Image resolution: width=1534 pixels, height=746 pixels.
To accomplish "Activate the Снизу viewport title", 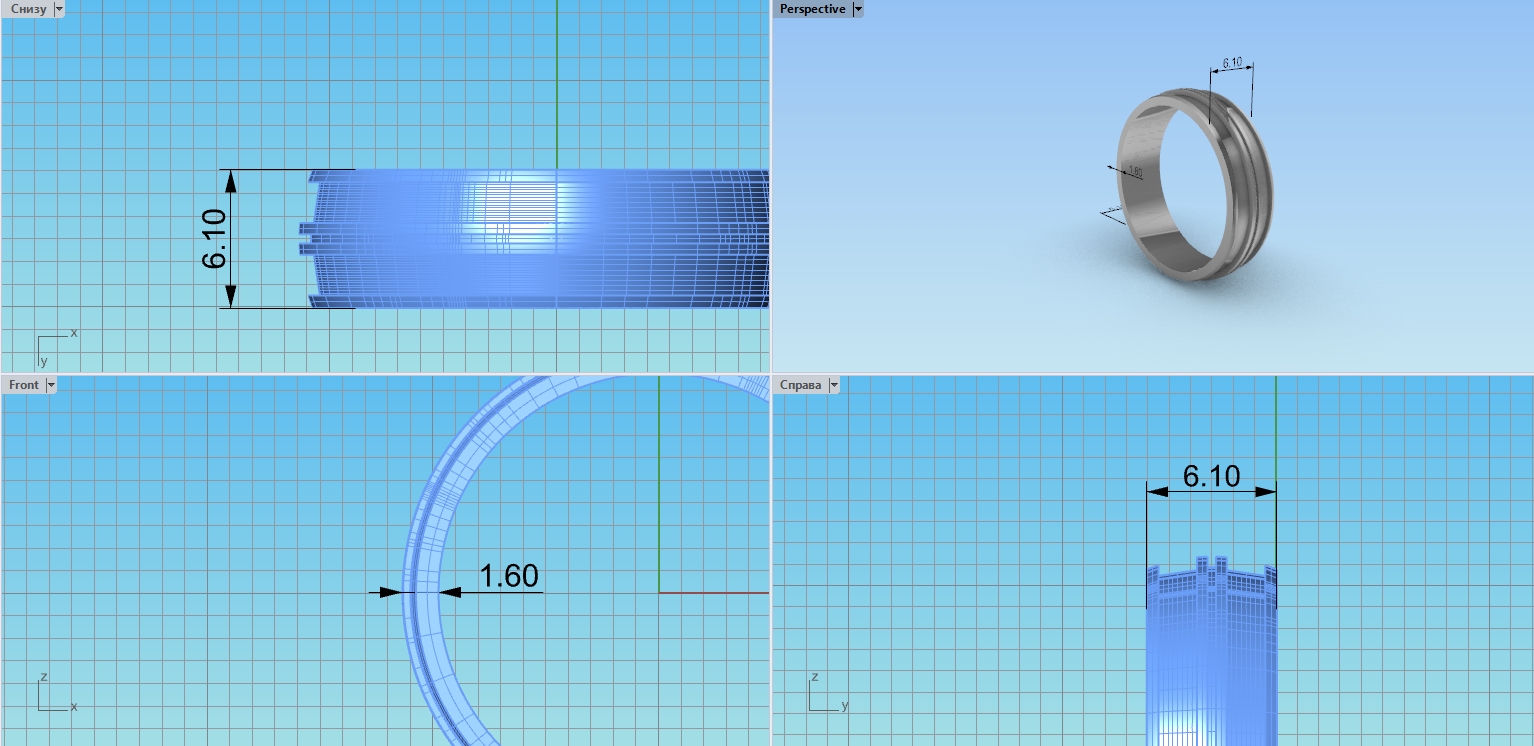I will pos(28,9).
